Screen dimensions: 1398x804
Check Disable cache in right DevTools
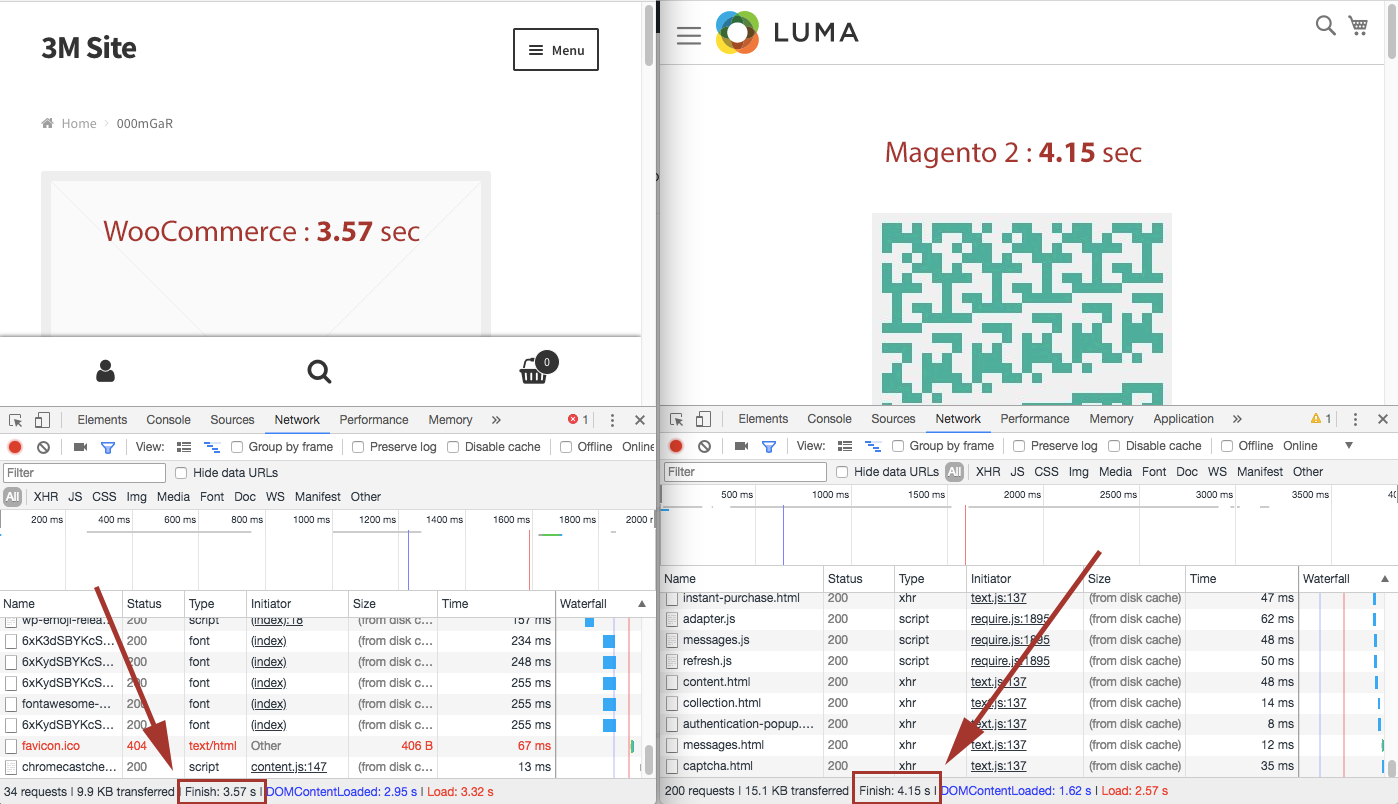(1113, 446)
